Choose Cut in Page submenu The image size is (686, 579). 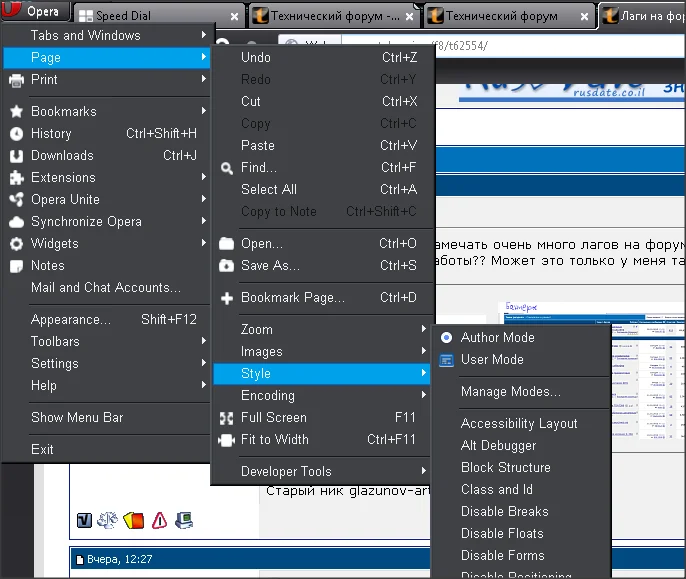[322, 101]
